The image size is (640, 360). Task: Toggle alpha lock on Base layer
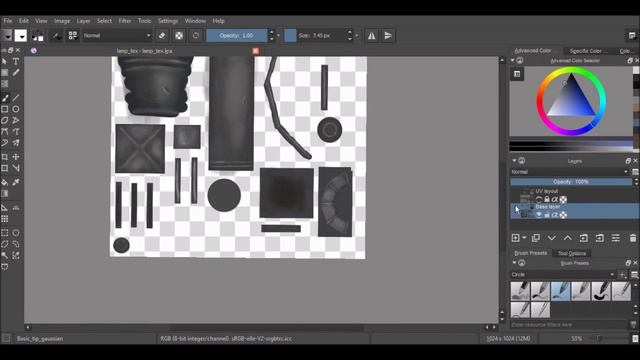pos(563,215)
